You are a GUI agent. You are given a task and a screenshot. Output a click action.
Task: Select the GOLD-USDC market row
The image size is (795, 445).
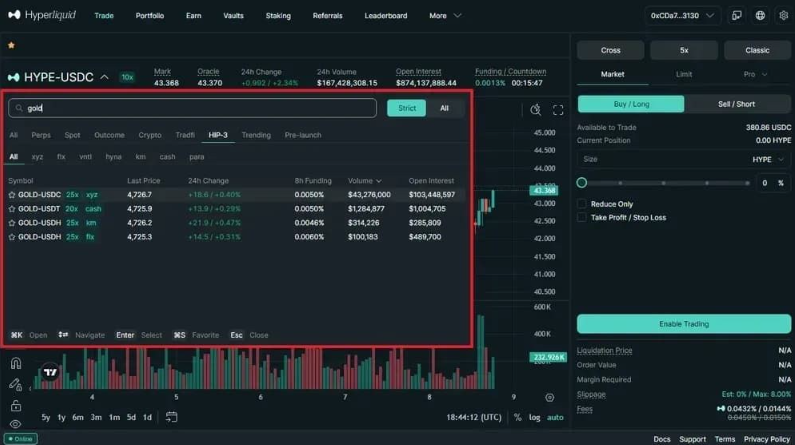pyautogui.click(x=235, y=195)
